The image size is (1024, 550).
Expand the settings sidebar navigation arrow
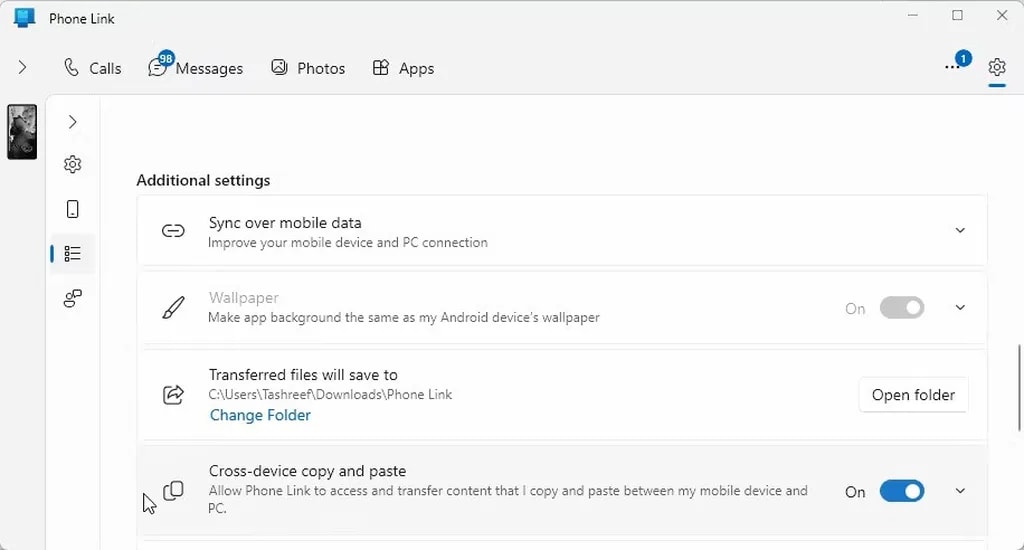click(x=72, y=122)
